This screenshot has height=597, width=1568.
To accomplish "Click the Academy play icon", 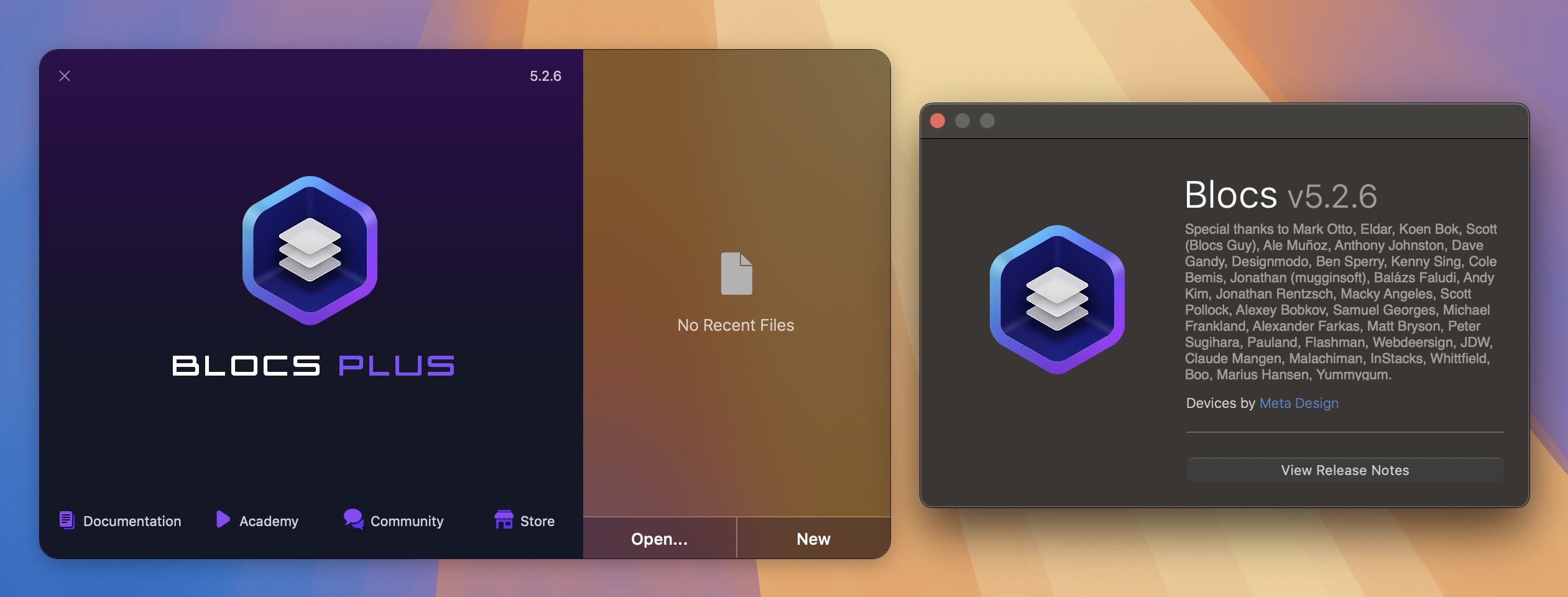I will (x=223, y=519).
